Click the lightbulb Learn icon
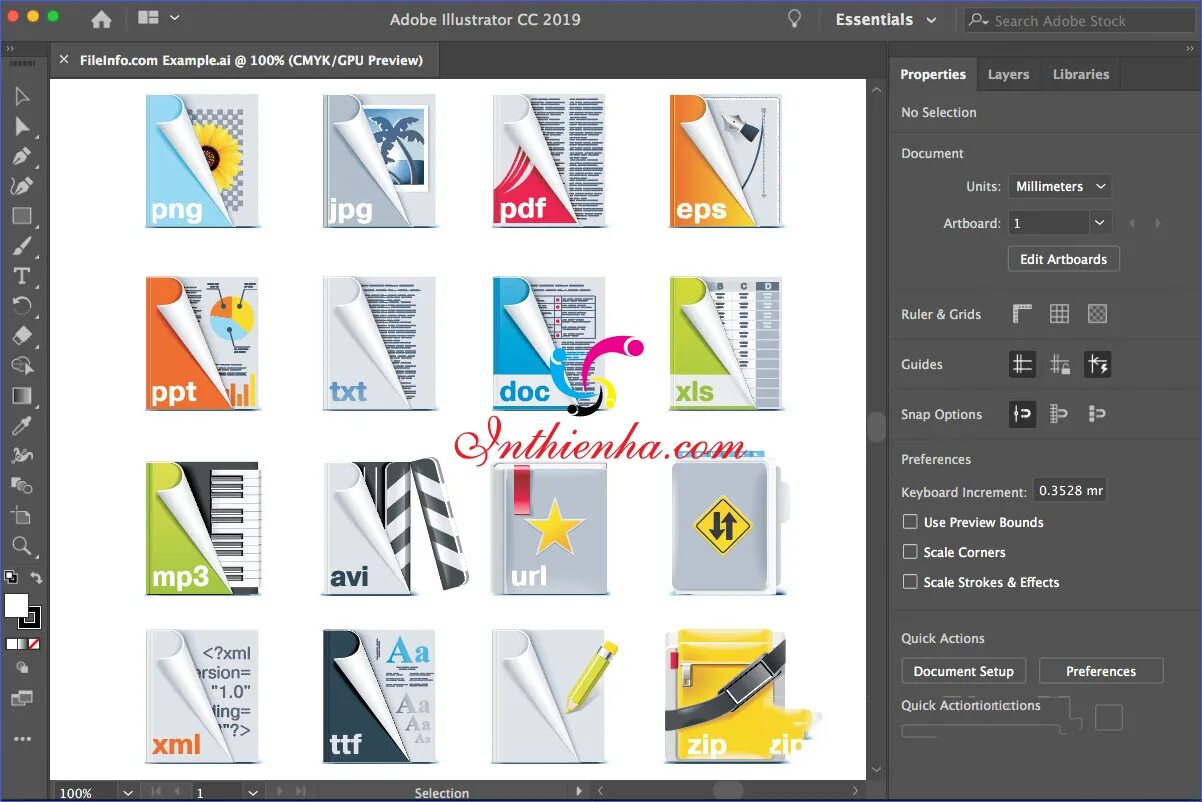 [795, 19]
